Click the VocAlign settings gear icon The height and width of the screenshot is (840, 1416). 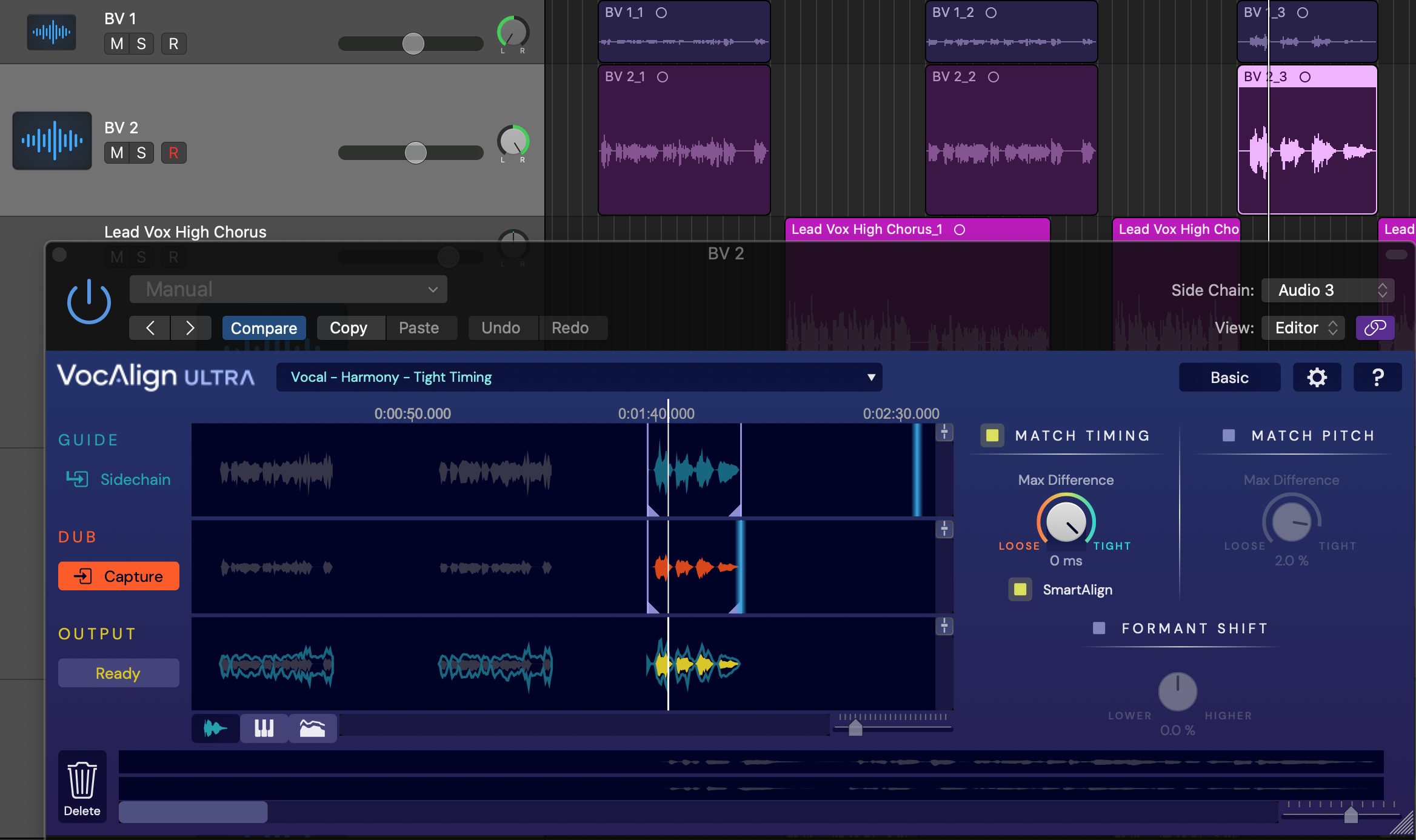coord(1317,378)
